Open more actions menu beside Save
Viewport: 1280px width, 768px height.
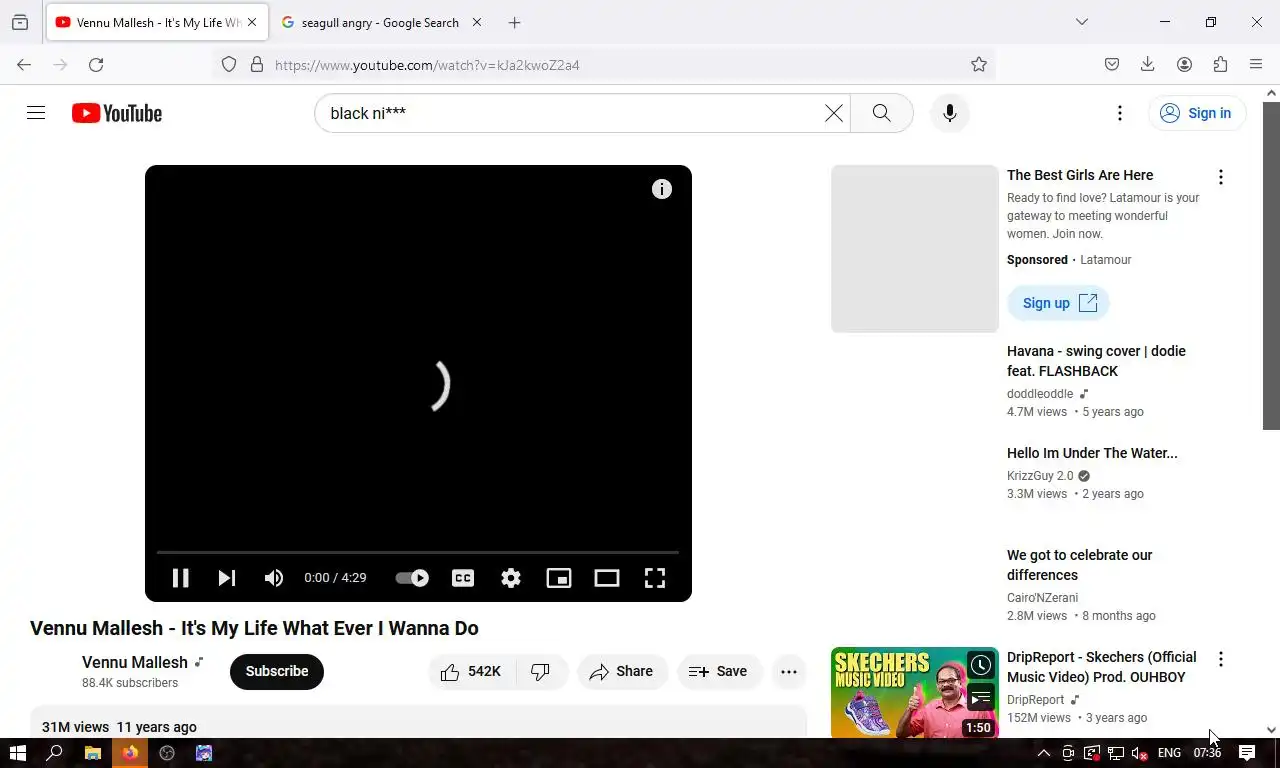tap(789, 671)
